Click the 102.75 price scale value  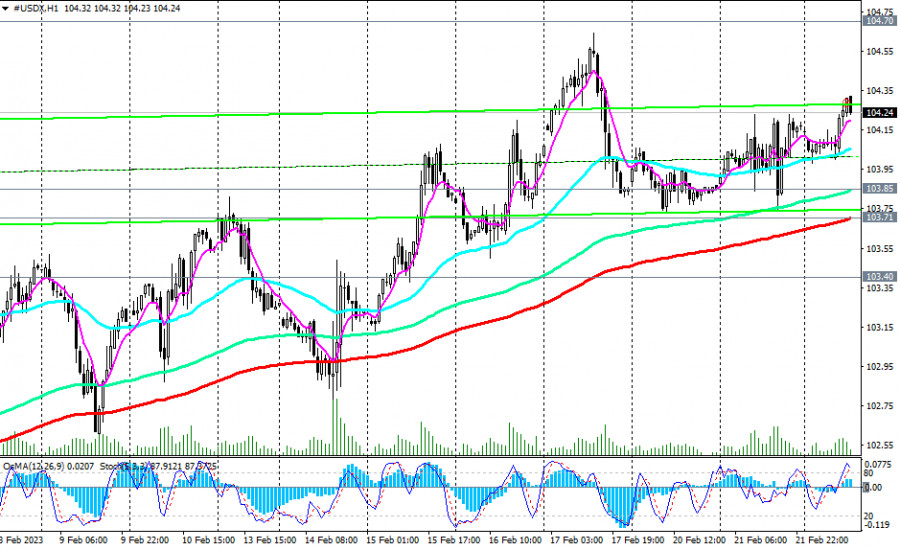pyautogui.click(x=880, y=406)
